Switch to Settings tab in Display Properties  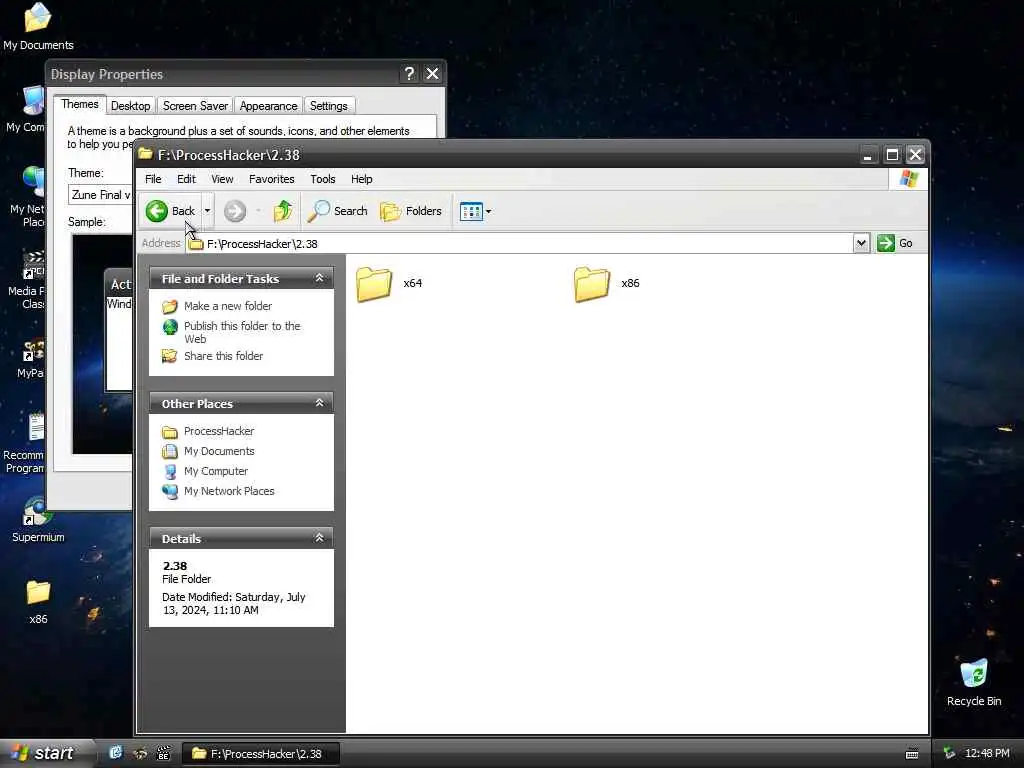pos(328,106)
